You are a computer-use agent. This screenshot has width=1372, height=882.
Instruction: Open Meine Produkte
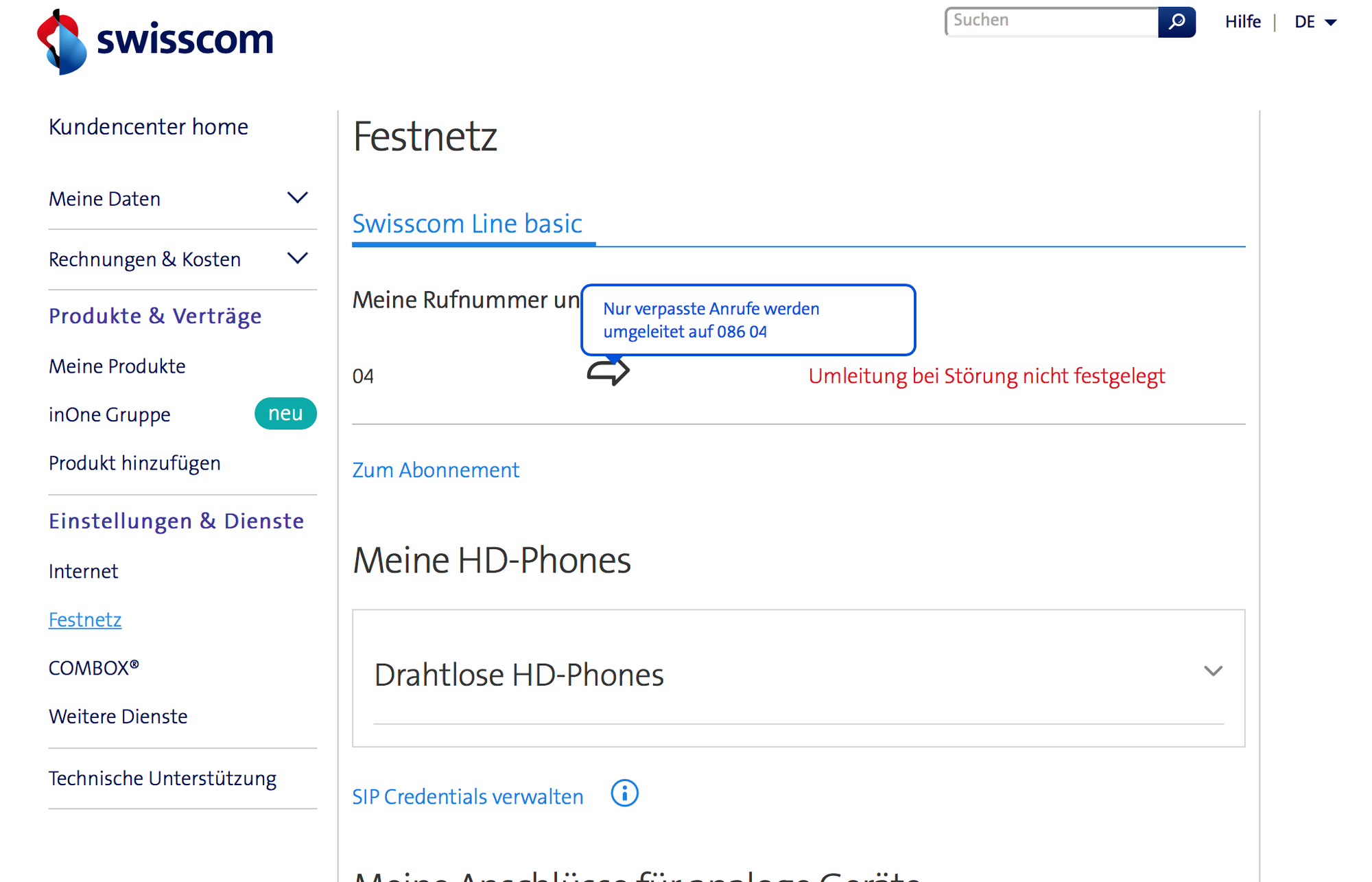(117, 366)
